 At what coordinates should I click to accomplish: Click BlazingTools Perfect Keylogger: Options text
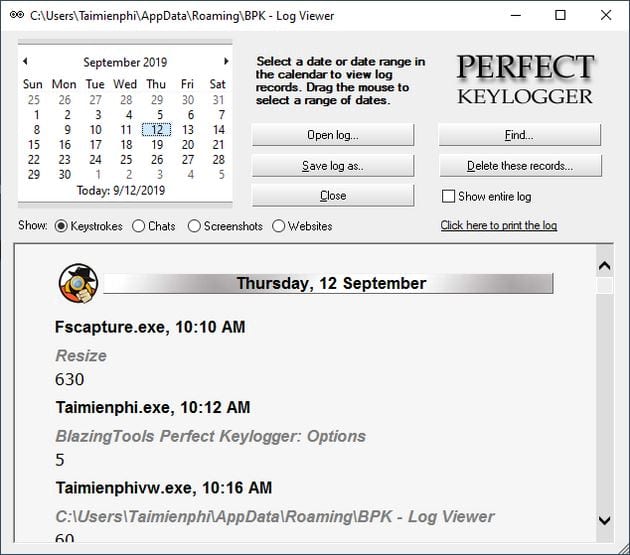coord(211,436)
